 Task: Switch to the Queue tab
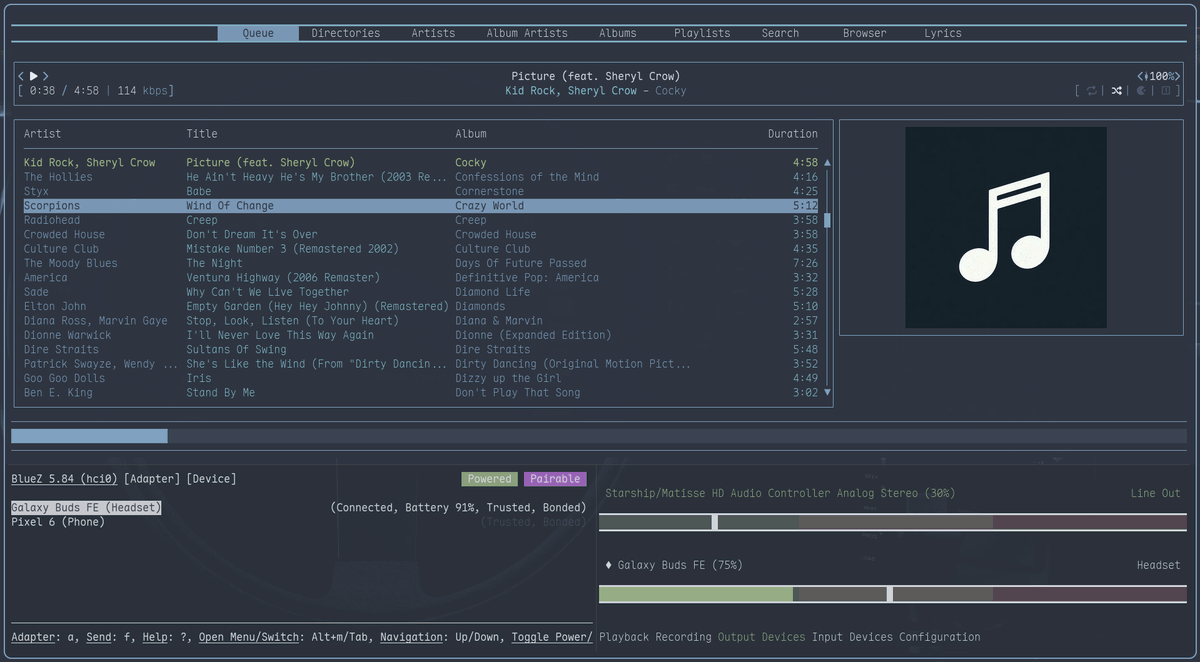258,33
